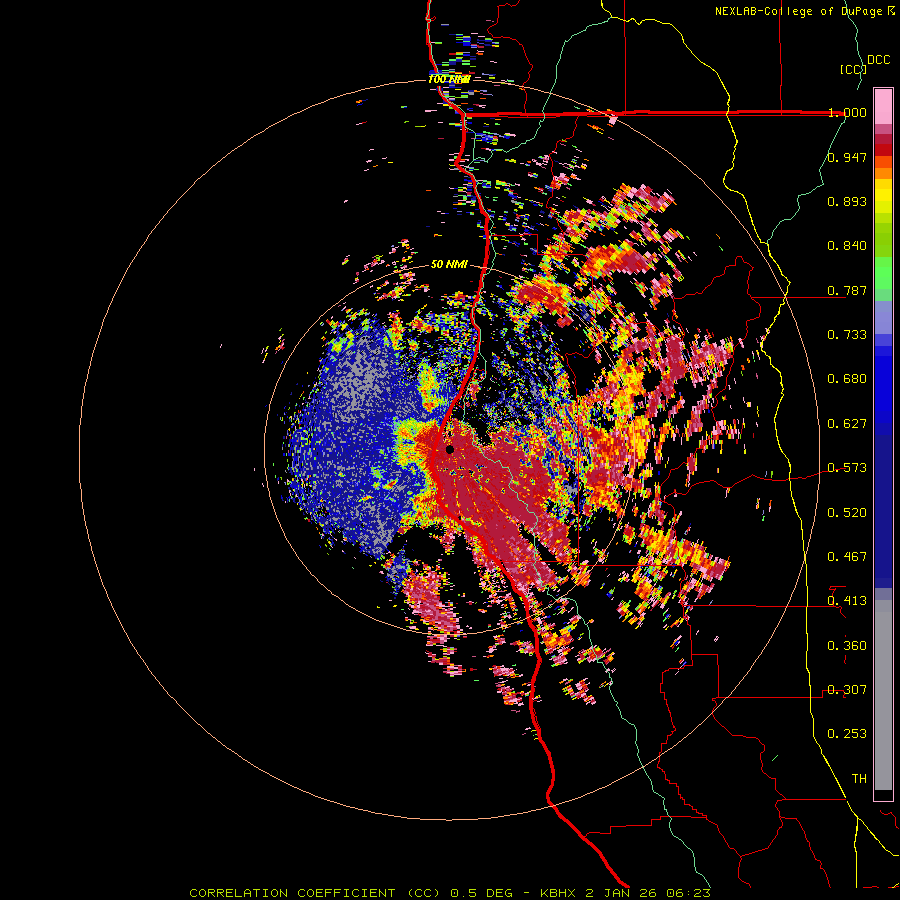
Task: Click the 1.000 scale value
Action: 847,112
